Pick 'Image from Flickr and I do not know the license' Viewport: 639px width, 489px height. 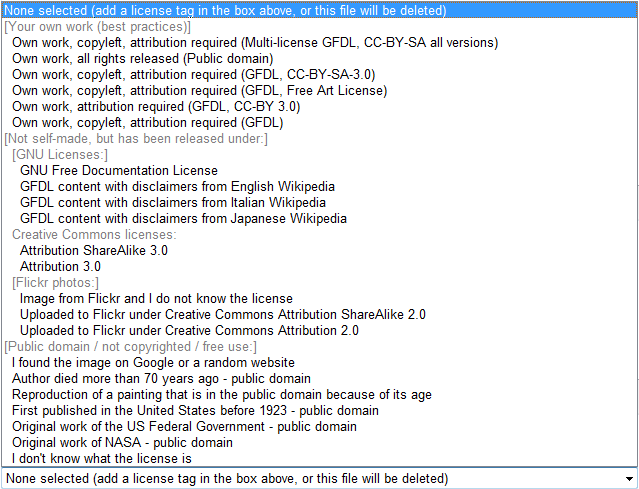coord(156,299)
